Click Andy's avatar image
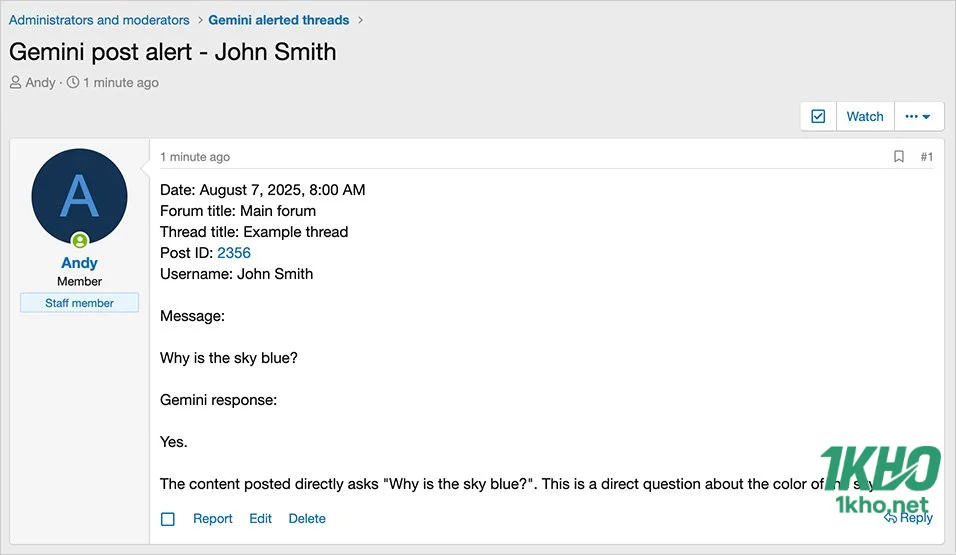956x555 pixels. pos(79,197)
